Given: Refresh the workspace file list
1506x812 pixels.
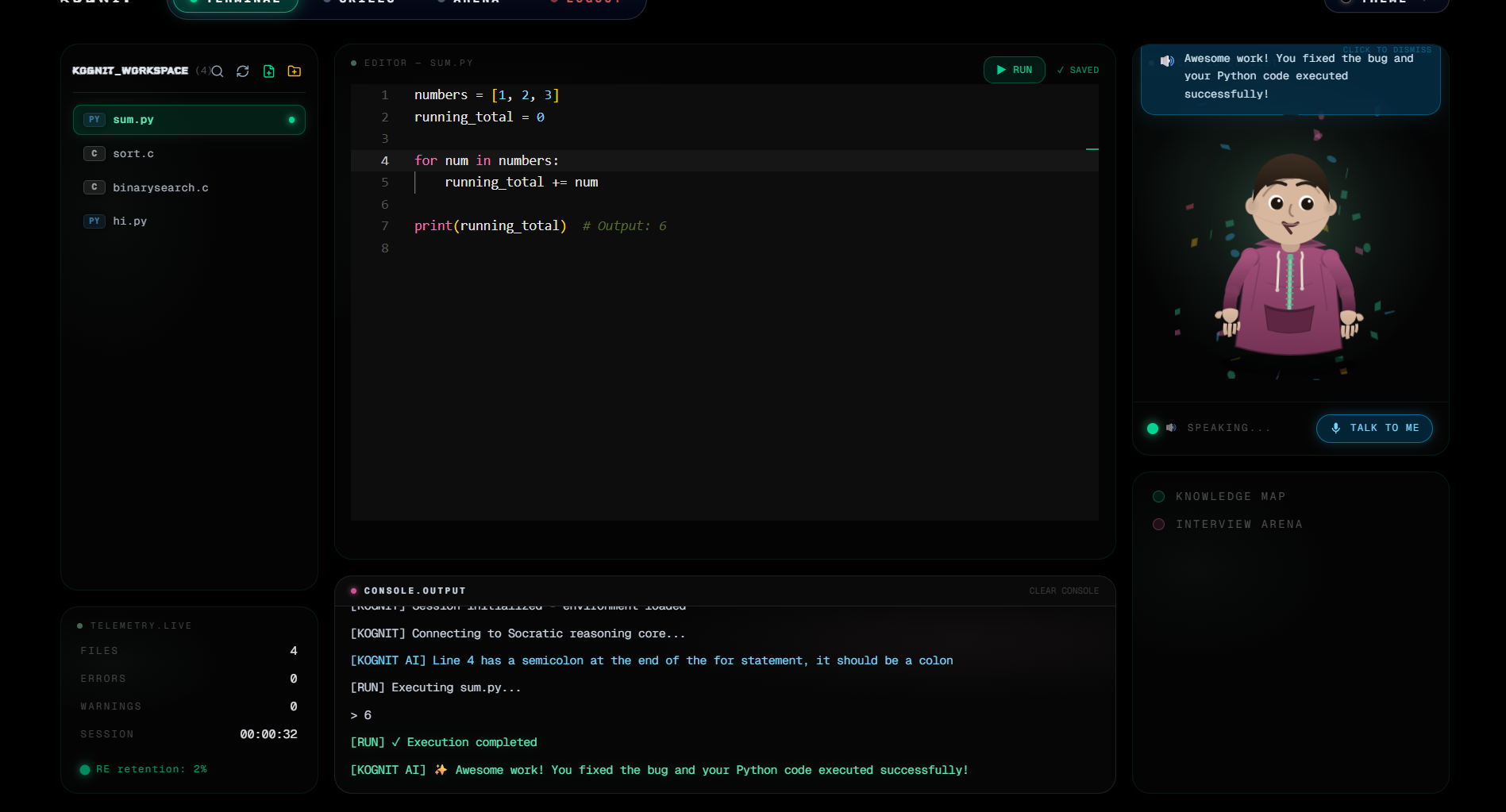Looking at the screenshot, I should [243, 71].
